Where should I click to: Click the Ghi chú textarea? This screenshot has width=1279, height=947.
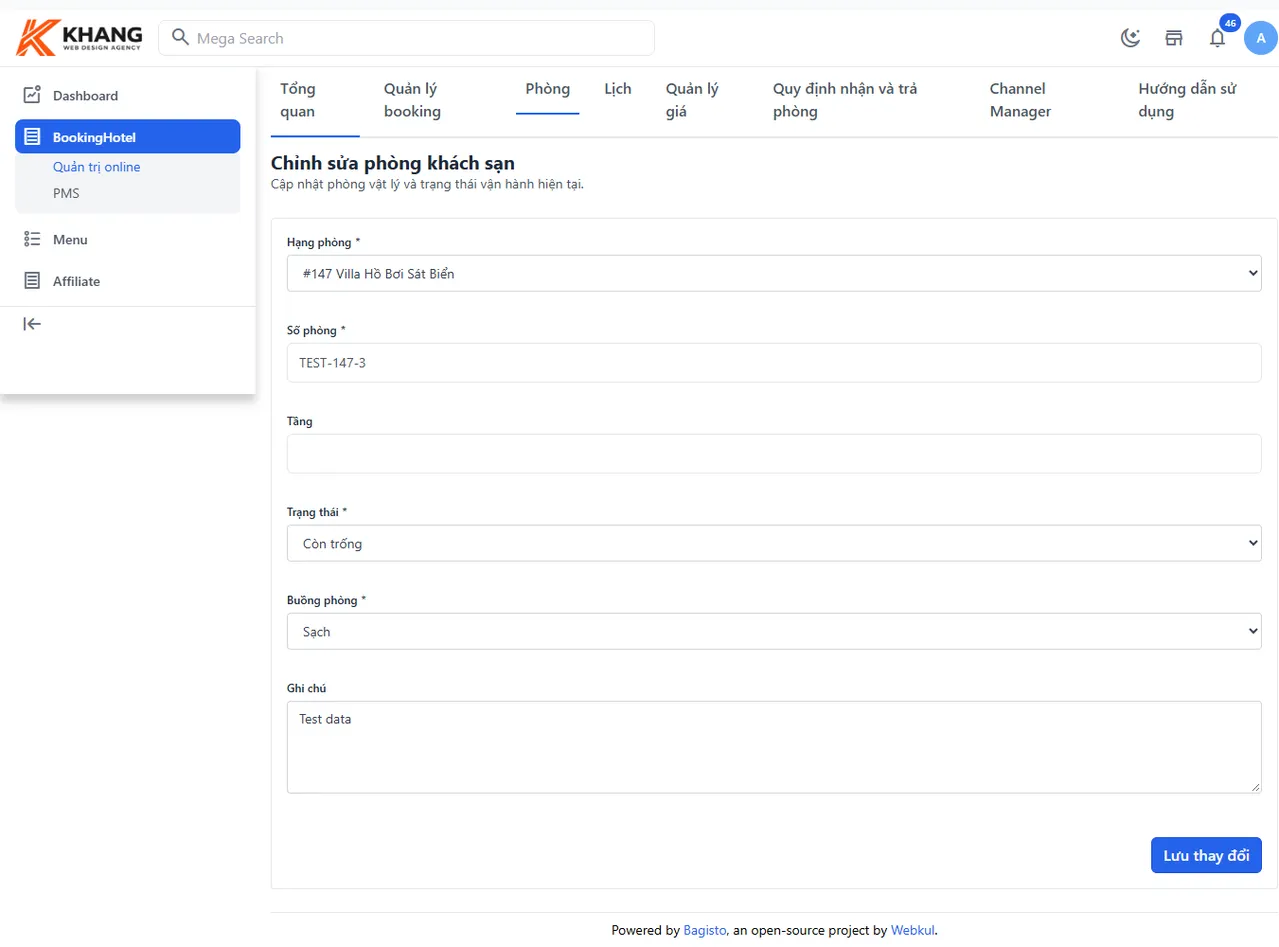774,747
